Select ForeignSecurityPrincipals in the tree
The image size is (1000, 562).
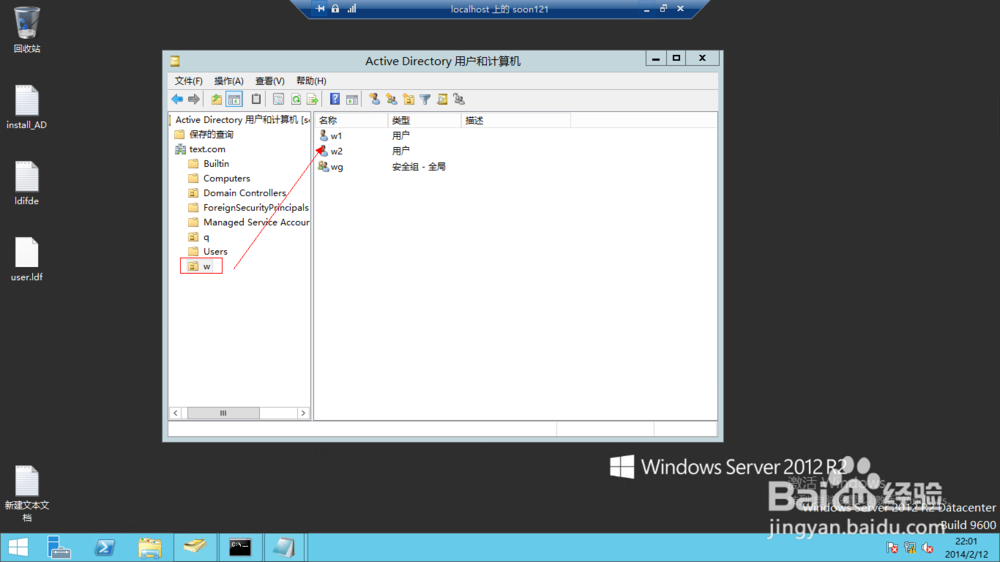tap(248, 207)
